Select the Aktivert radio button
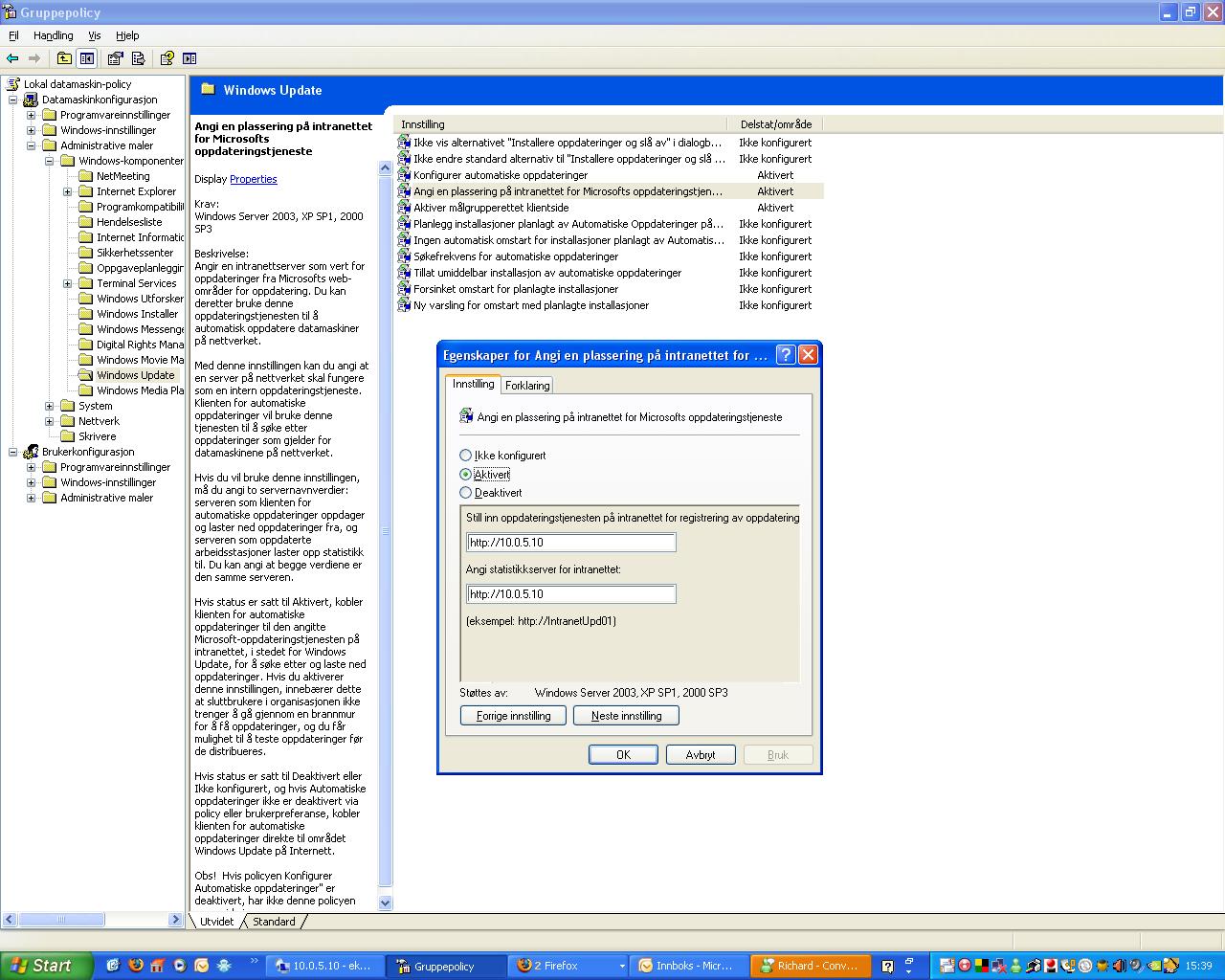Screen dimensions: 1225x980 coord(466,474)
